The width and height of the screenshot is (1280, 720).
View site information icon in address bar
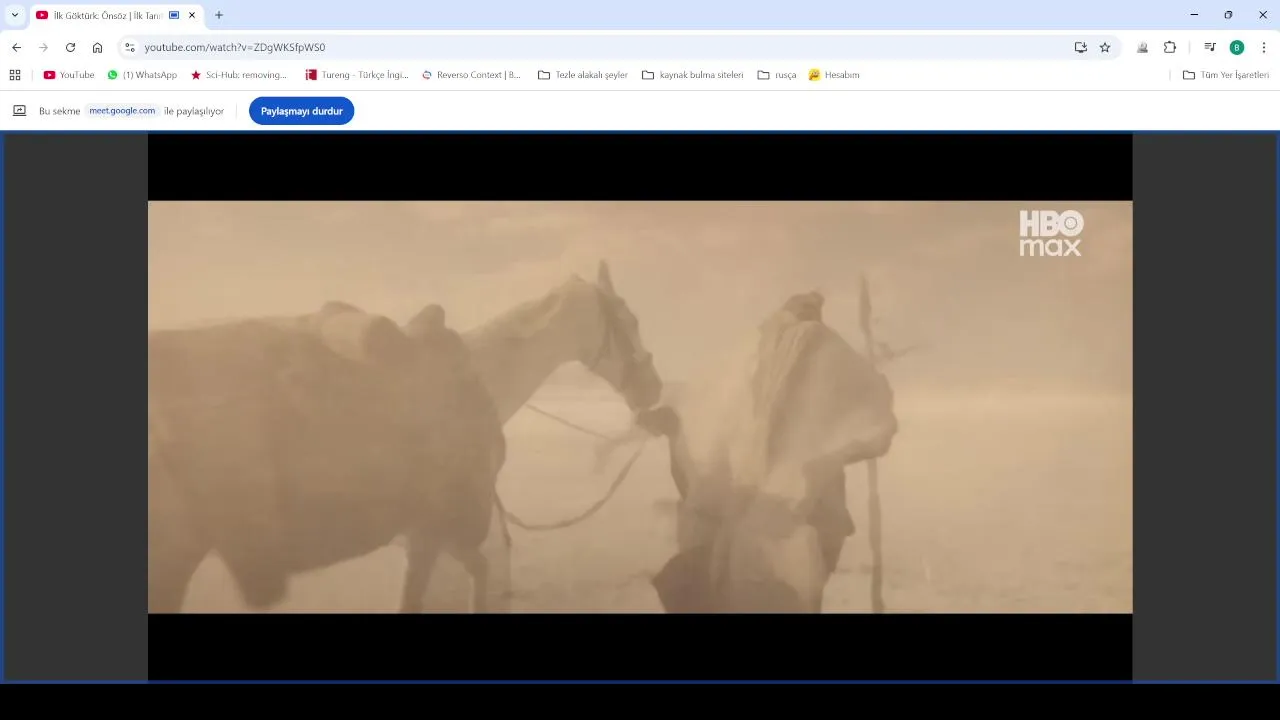tap(129, 47)
